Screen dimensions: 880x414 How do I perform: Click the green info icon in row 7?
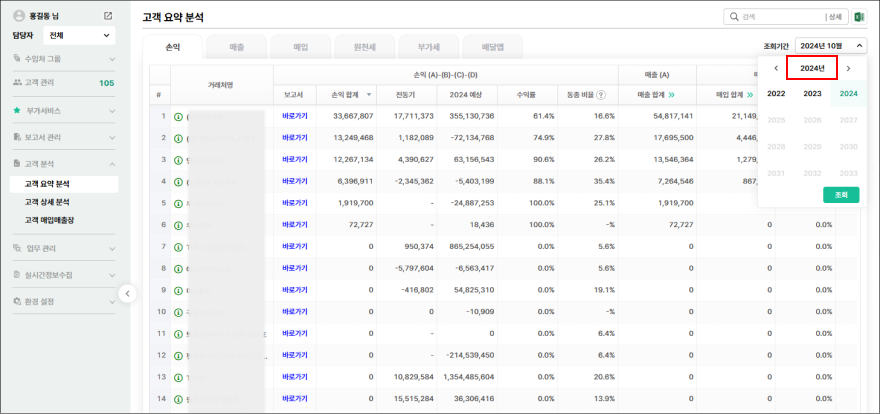click(178, 247)
